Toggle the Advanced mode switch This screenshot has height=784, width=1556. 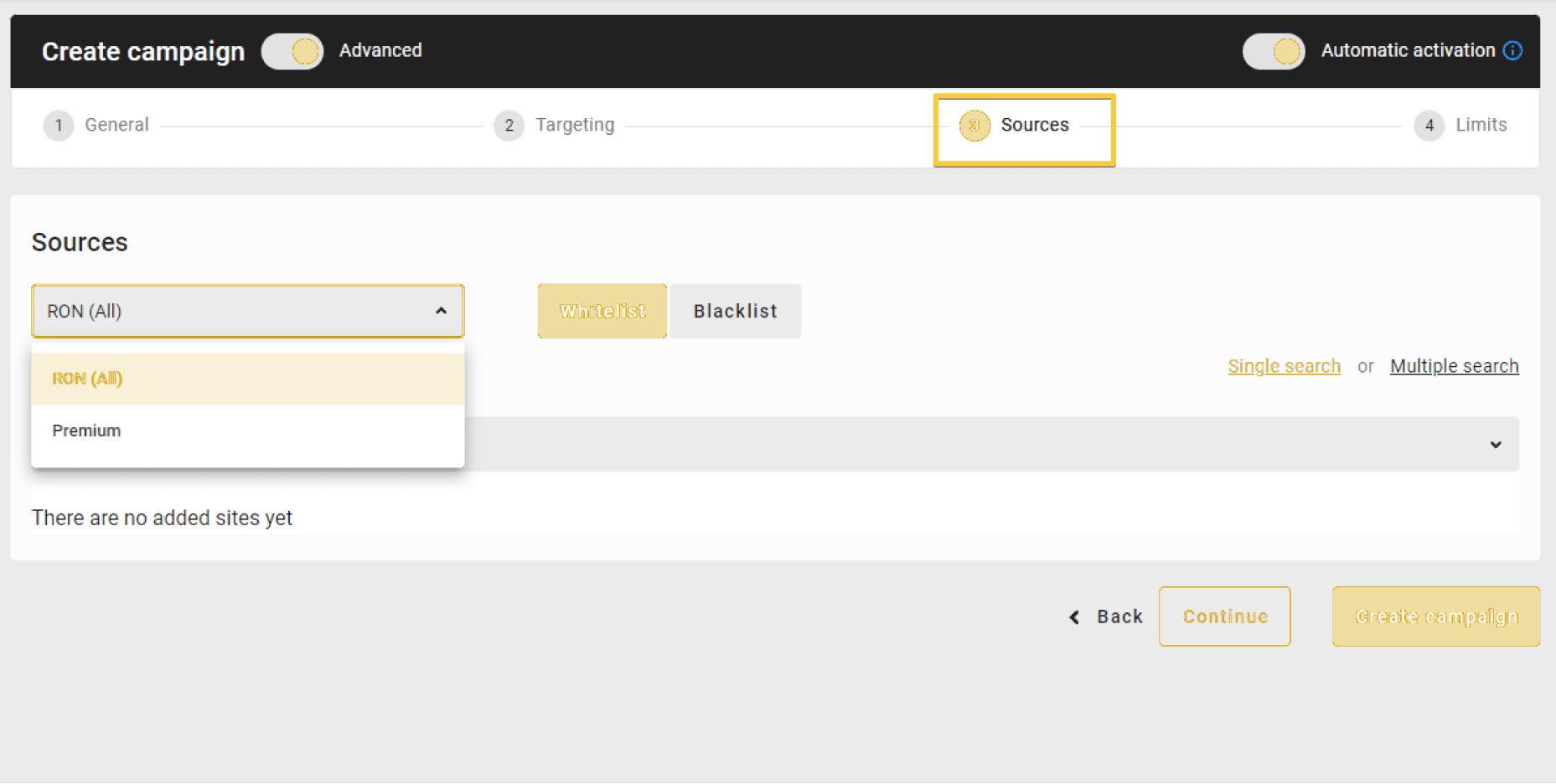click(292, 51)
